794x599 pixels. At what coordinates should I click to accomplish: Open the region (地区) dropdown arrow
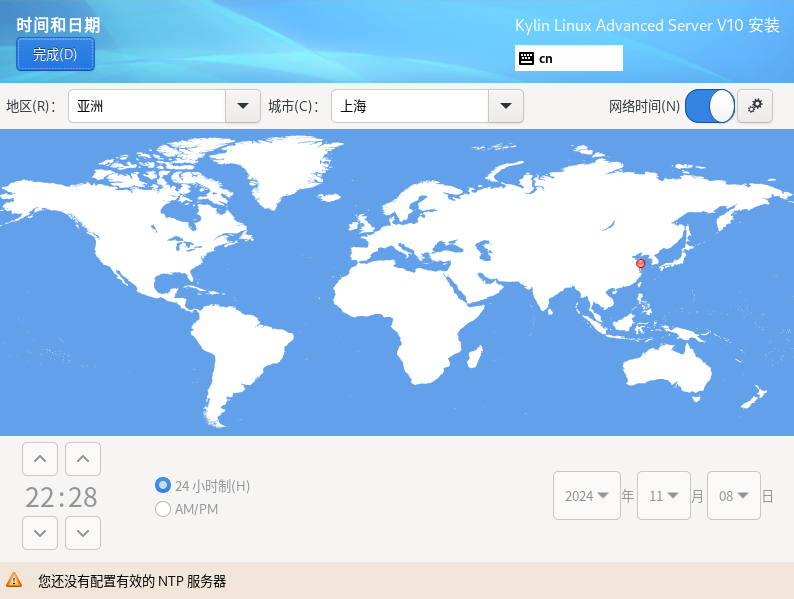(x=243, y=106)
